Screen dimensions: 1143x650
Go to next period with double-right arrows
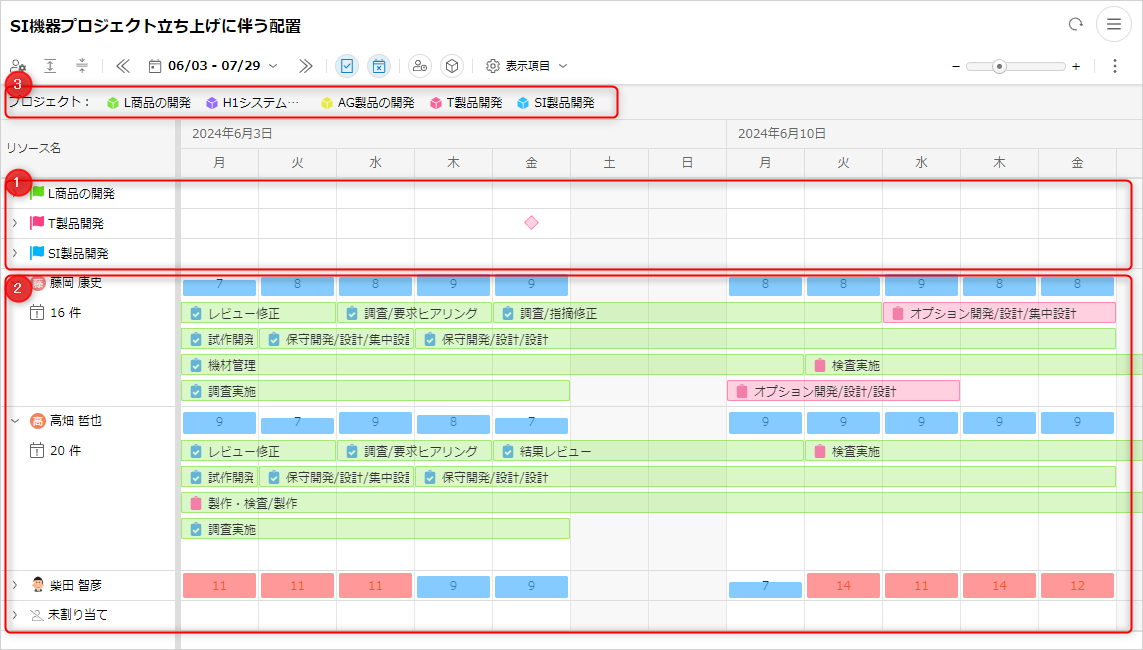point(305,66)
